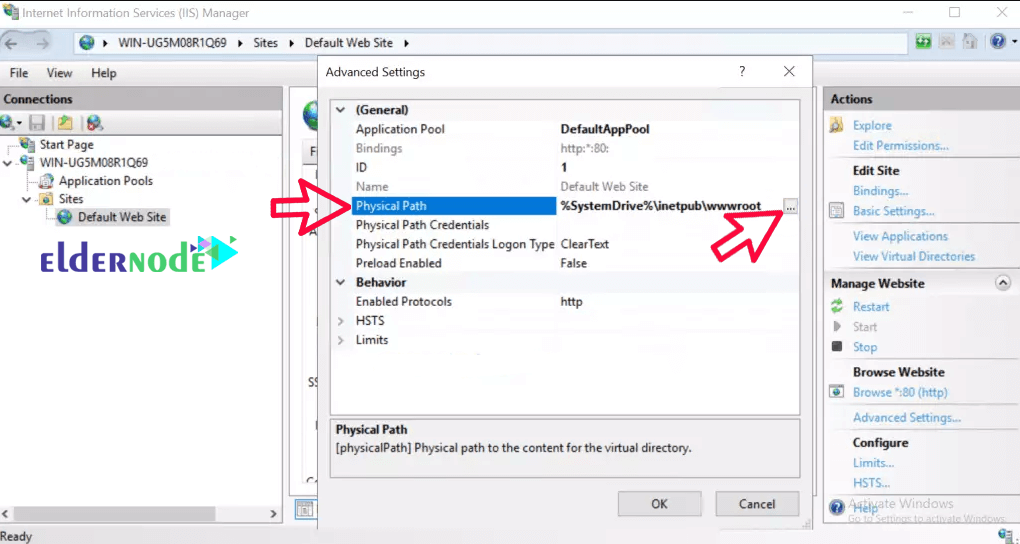Click the Browse *:80 globe icon

point(837,392)
